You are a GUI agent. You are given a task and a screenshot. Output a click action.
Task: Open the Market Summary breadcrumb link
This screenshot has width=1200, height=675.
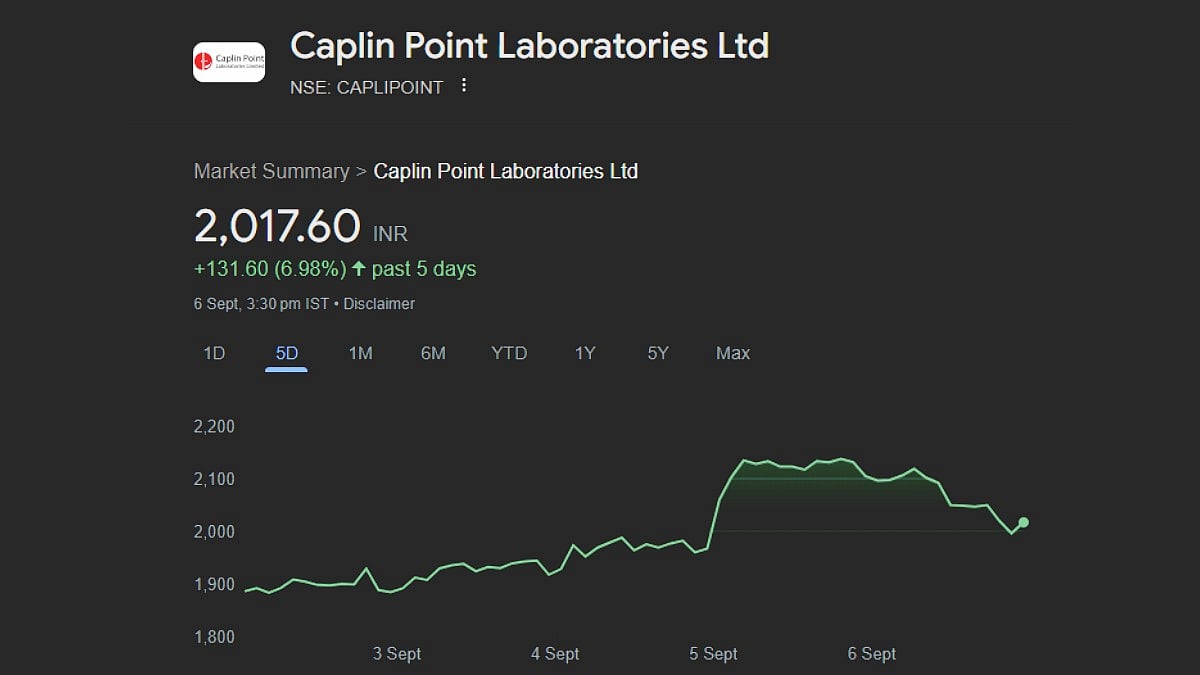tap(271, 171)
